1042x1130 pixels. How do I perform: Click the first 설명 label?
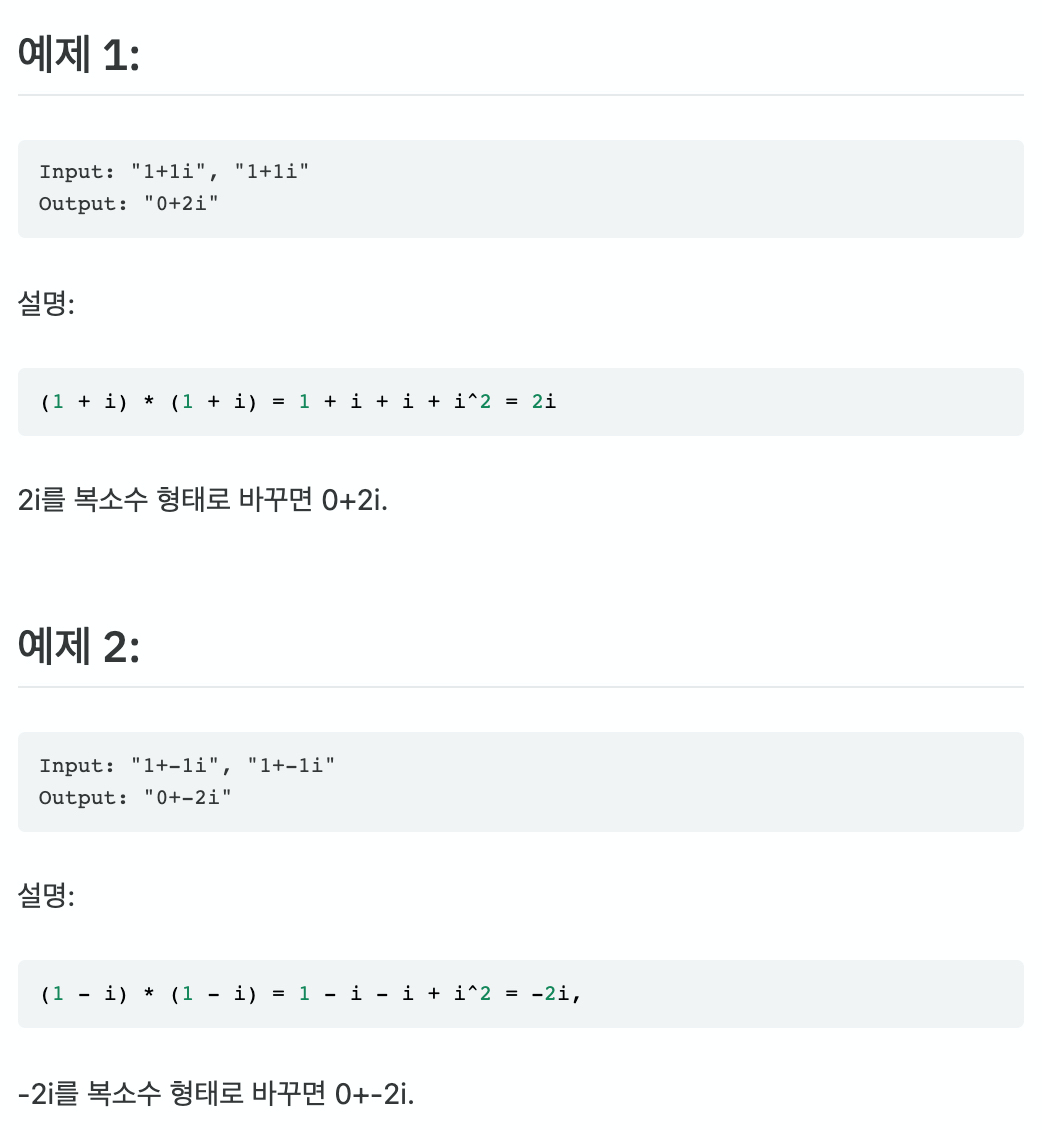click(46, 303)
